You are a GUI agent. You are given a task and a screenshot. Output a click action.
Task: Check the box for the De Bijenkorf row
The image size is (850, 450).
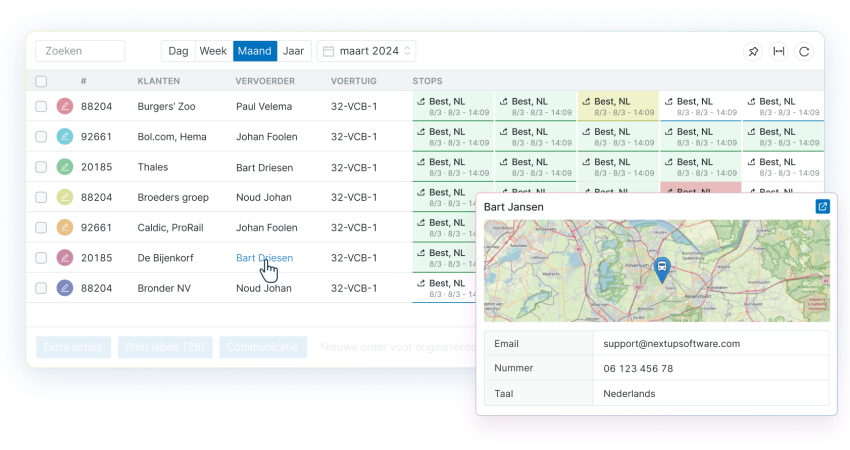[41, 258]
